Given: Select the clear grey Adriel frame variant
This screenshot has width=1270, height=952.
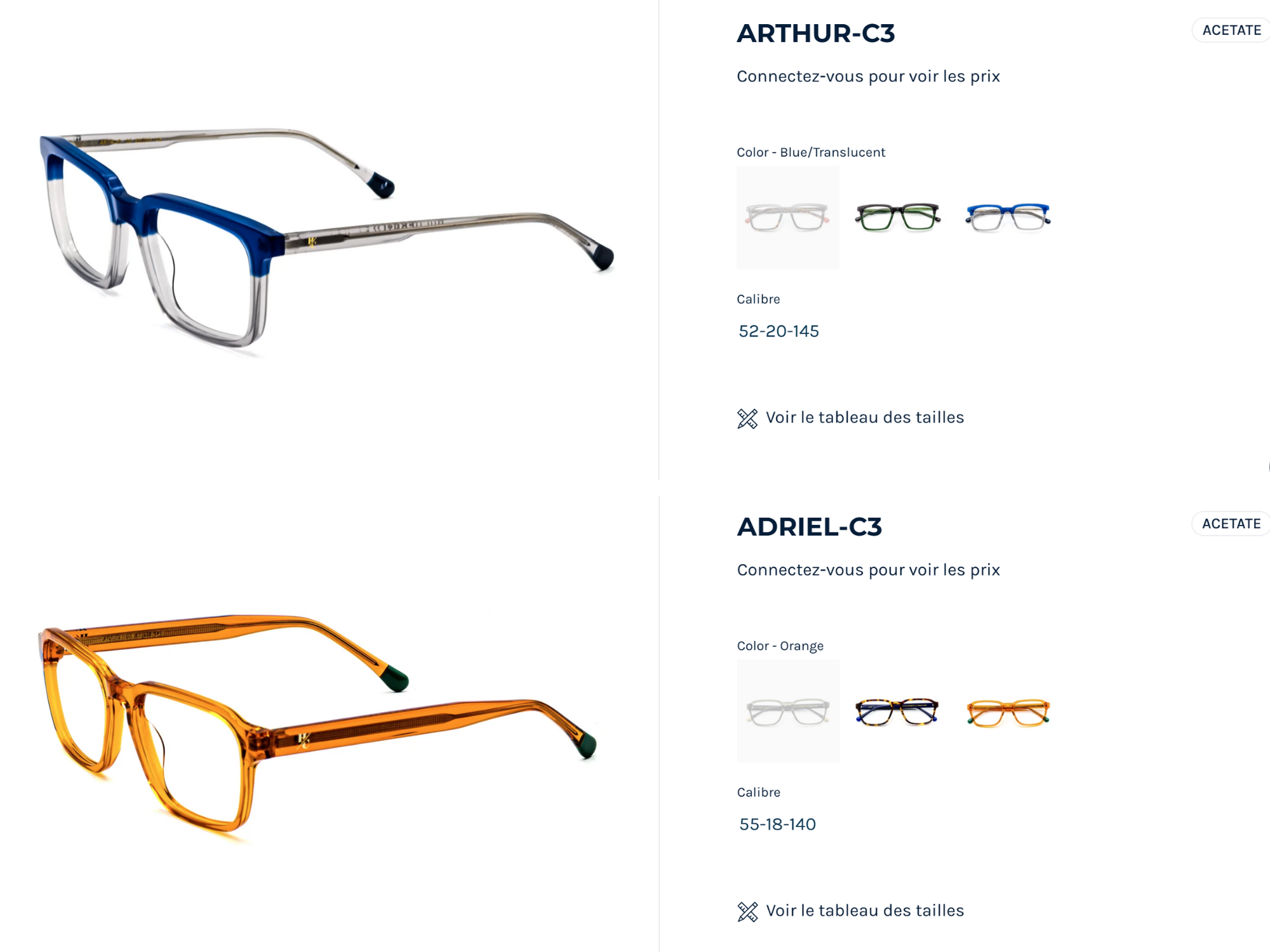Looking at the screenshot, I should [x=788, y=711].
